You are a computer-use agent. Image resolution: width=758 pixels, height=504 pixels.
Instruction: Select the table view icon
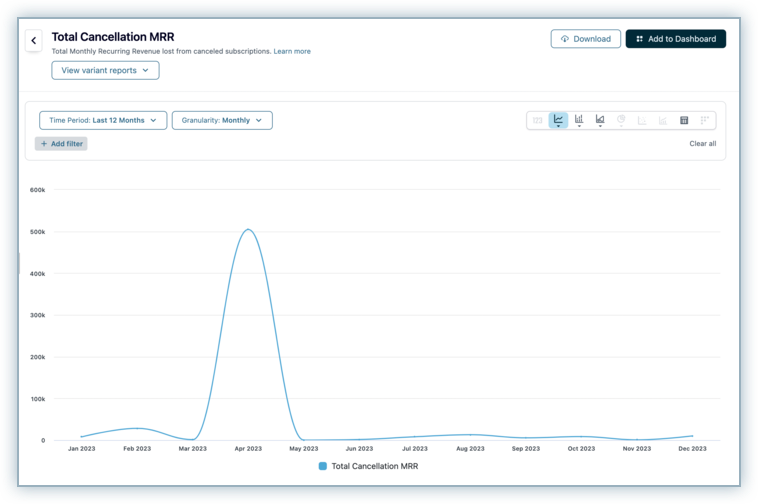tap(684, 120)
